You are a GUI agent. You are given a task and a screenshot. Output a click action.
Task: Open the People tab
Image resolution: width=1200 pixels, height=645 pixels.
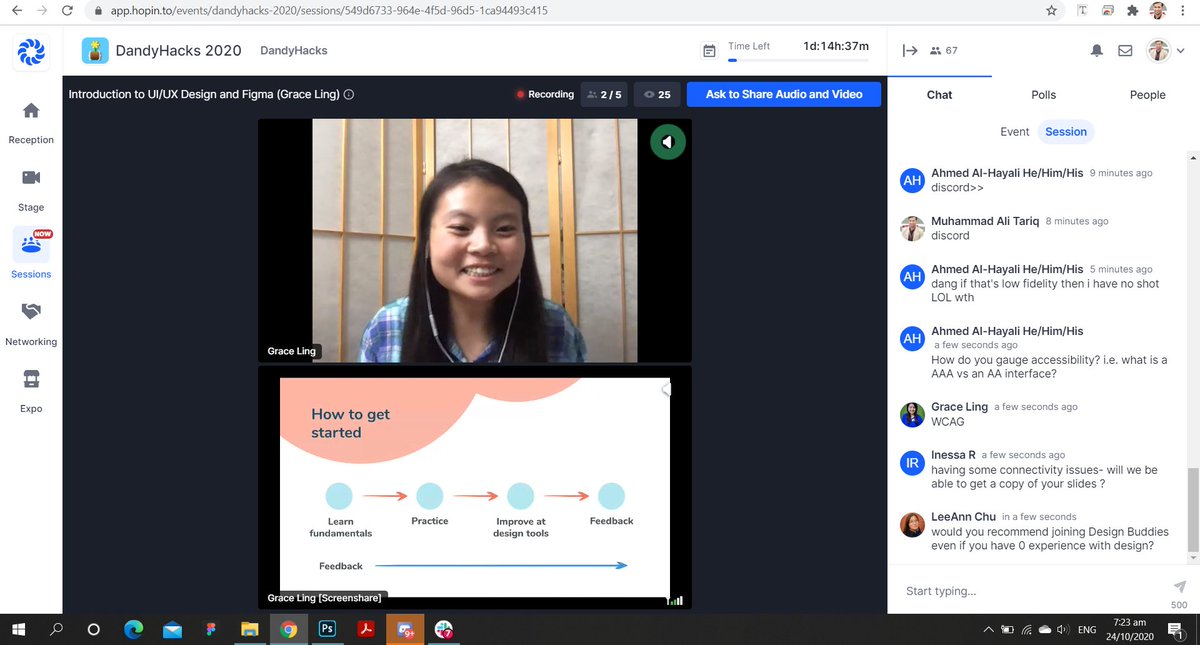1147,94
